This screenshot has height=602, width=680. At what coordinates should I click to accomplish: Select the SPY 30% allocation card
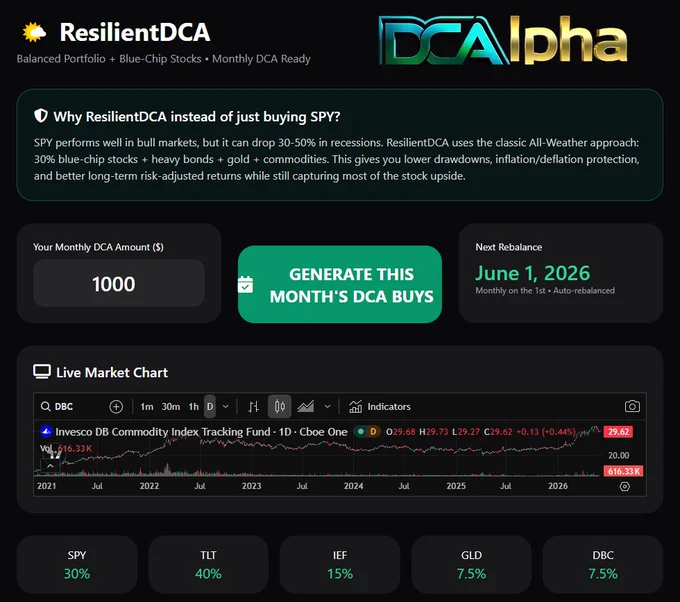(x=77, y=565)
